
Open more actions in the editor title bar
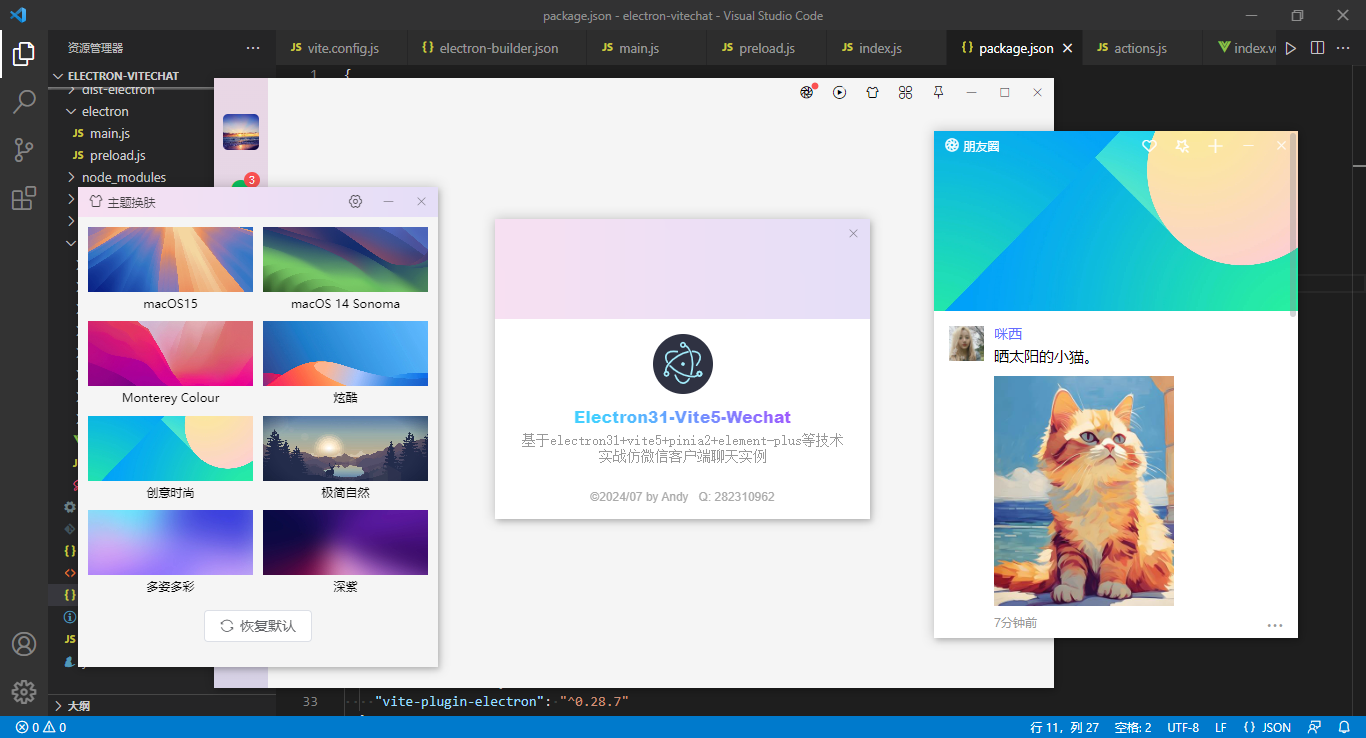pyautogui.click(x=1344, y=48)
